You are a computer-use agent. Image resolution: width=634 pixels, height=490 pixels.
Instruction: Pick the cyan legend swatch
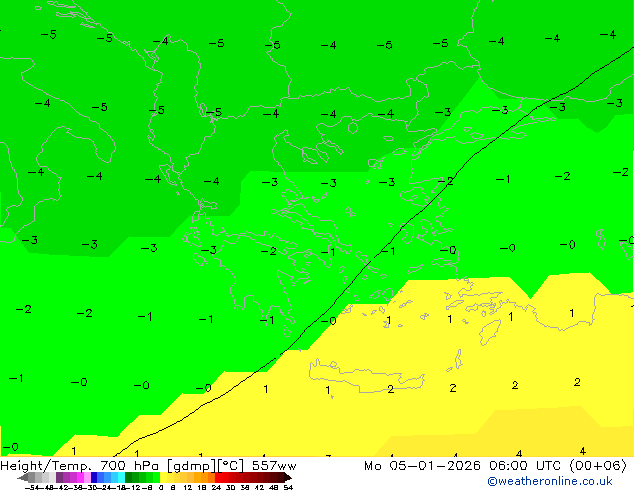(x=121, y=477)
